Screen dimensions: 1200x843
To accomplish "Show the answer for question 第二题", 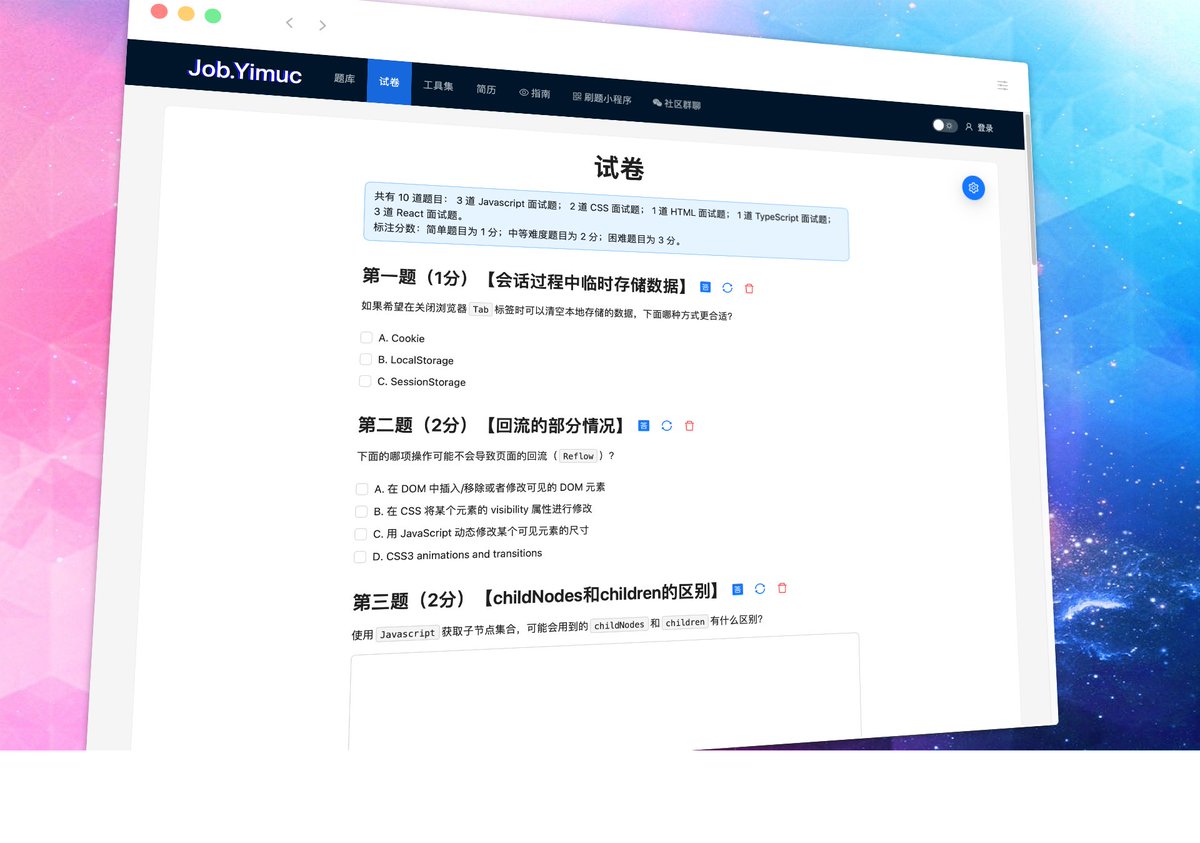I will click(643, 425).
